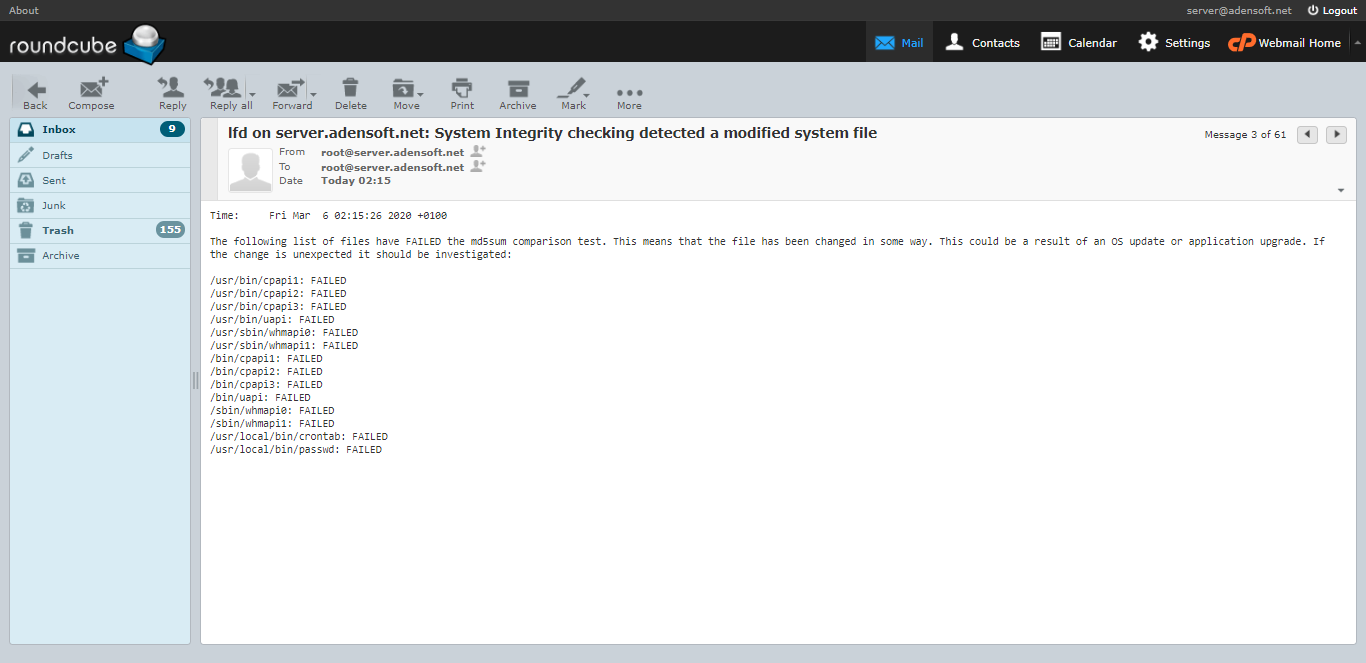Screen dimensions: 1366x663
Task: Go to the next message arrow
Action: tap(1336, 135)
